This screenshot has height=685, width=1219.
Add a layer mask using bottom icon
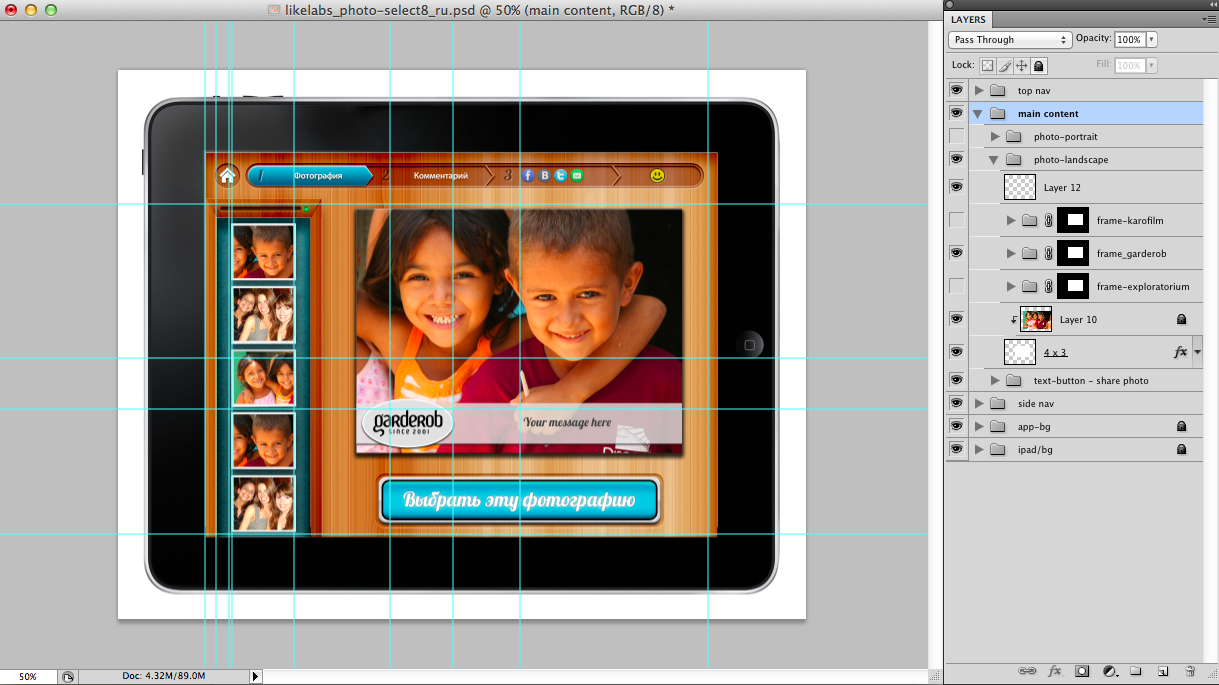tap(1081, 671)
